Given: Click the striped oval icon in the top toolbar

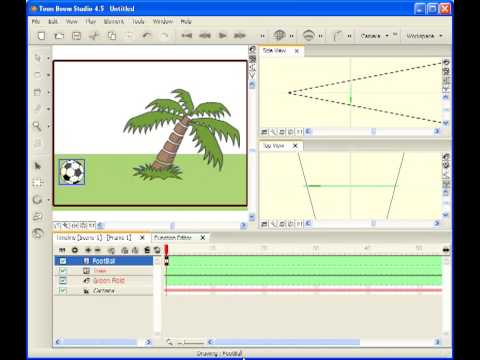Looking at the screenshot, I should (x=309, y=35).
